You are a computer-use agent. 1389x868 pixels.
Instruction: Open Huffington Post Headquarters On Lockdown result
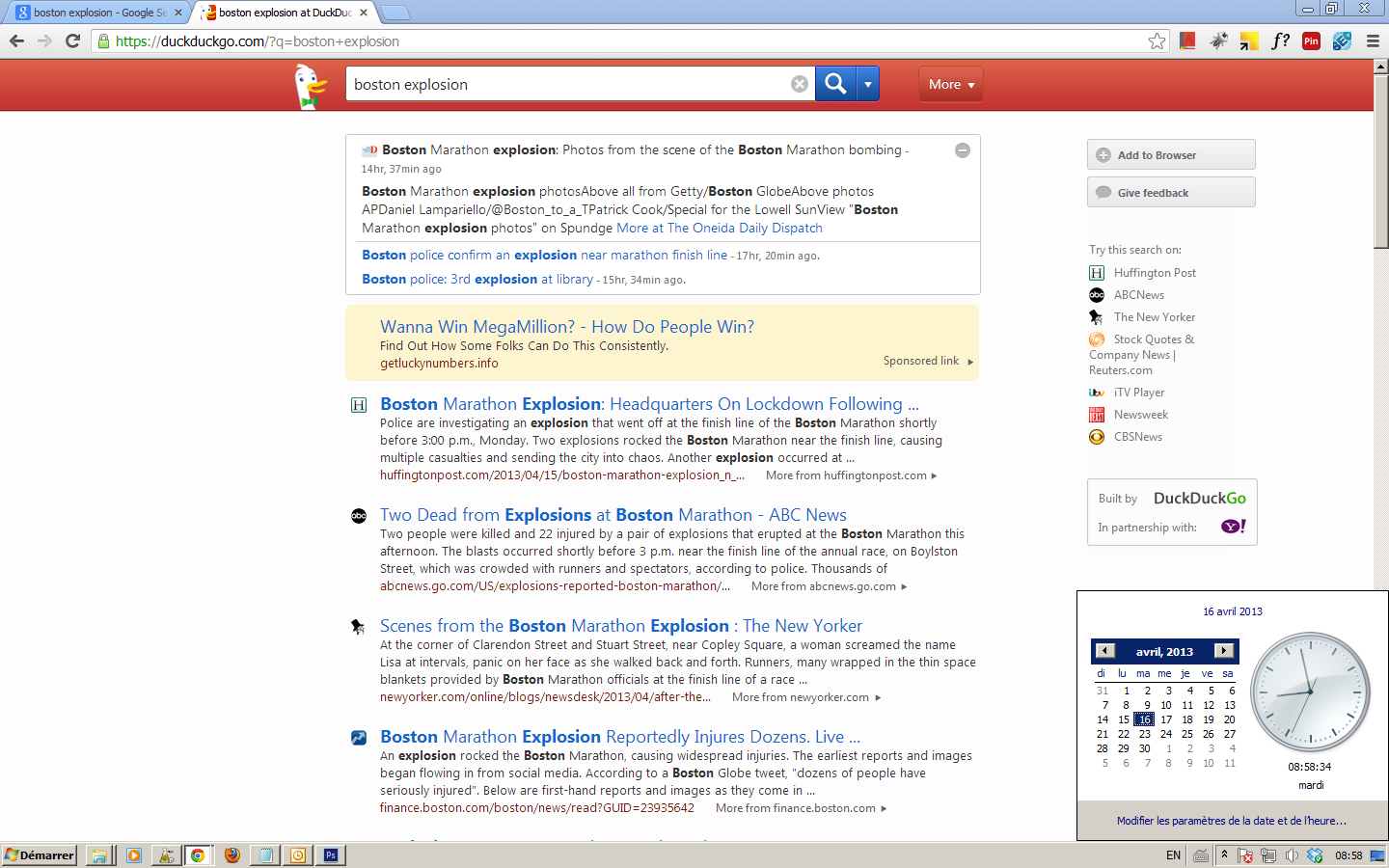[649, 404]
